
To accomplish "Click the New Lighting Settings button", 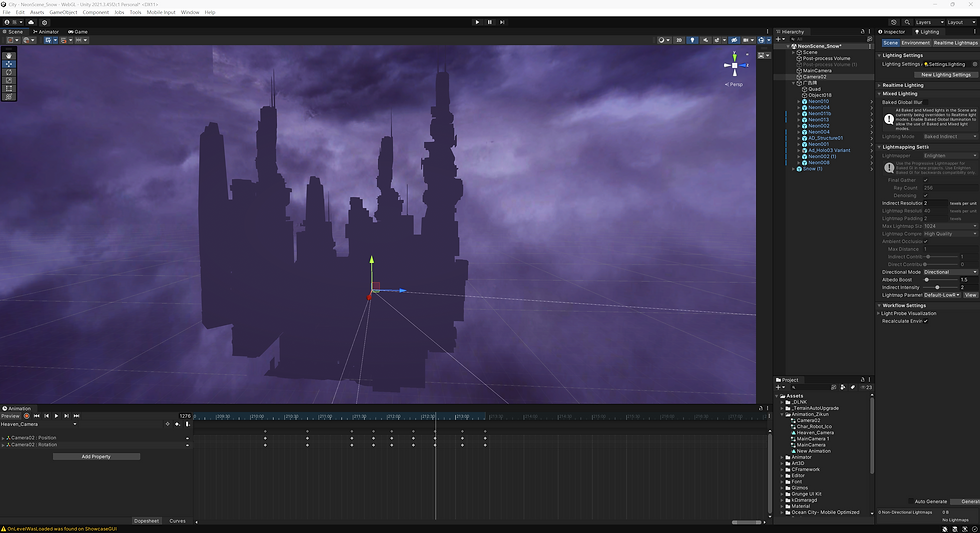I will [x=945, y=74].
